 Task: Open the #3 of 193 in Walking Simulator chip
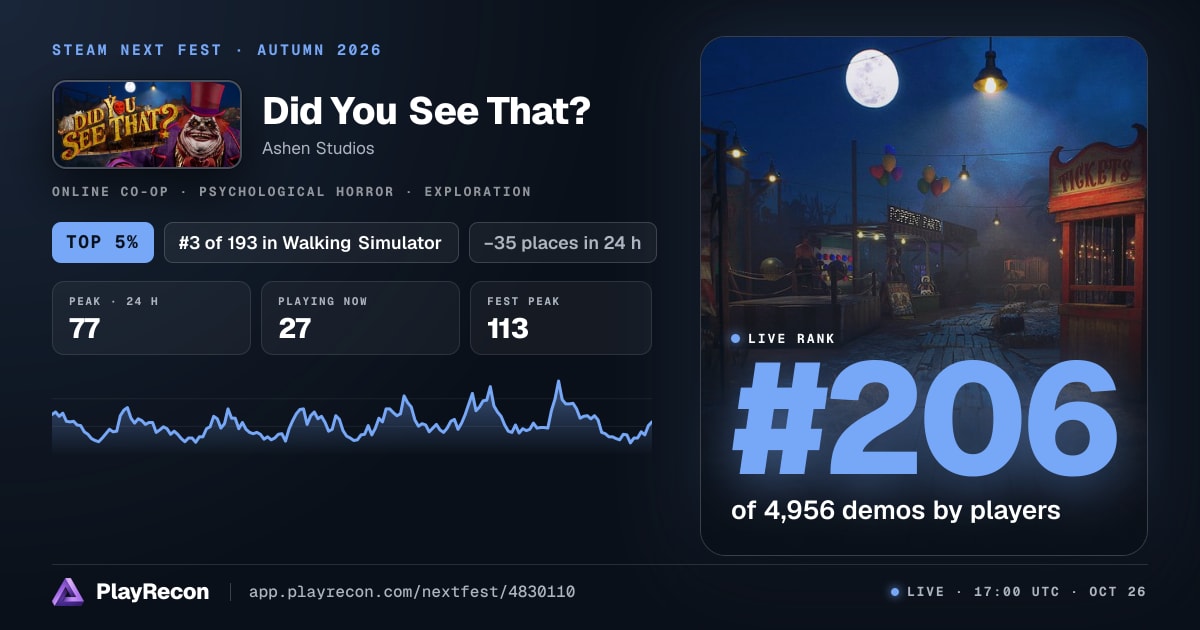pyautogui.click(x=311, y=242)
